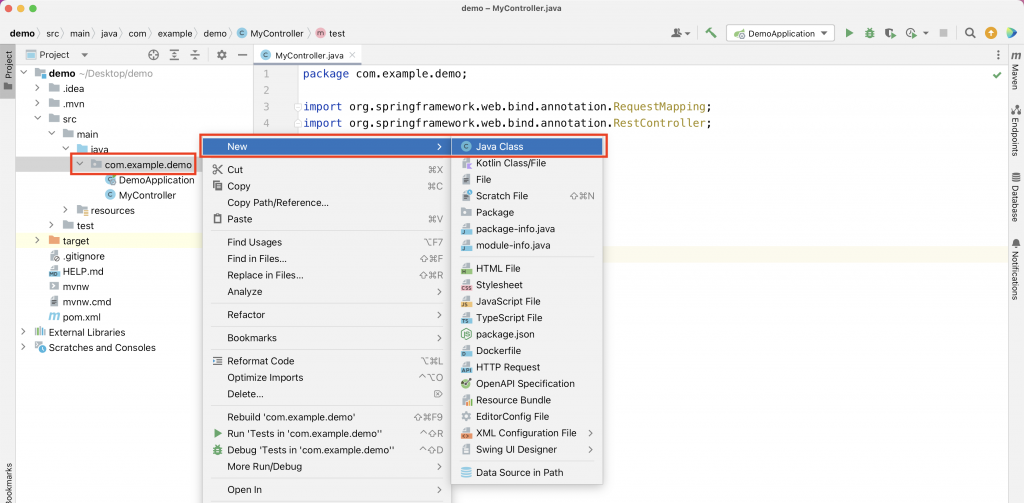The image size is (1024, 503).
Task: Expand the target folder
Action: pyautogui.click(x=37, y=240)
